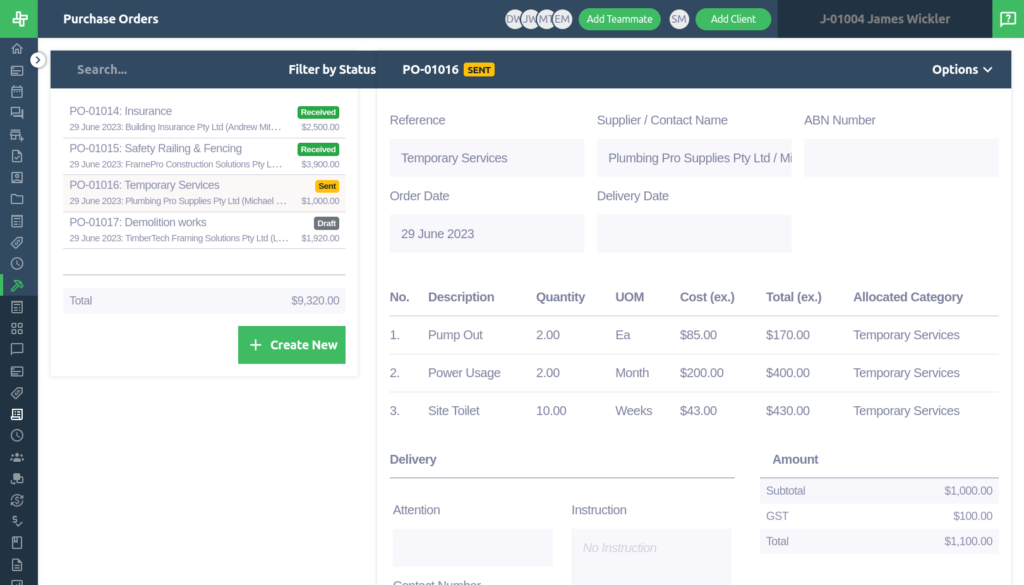Expand the collapsed sidebar chevron arrow
Screen dimensions: 1024x585
pos(38,58)
